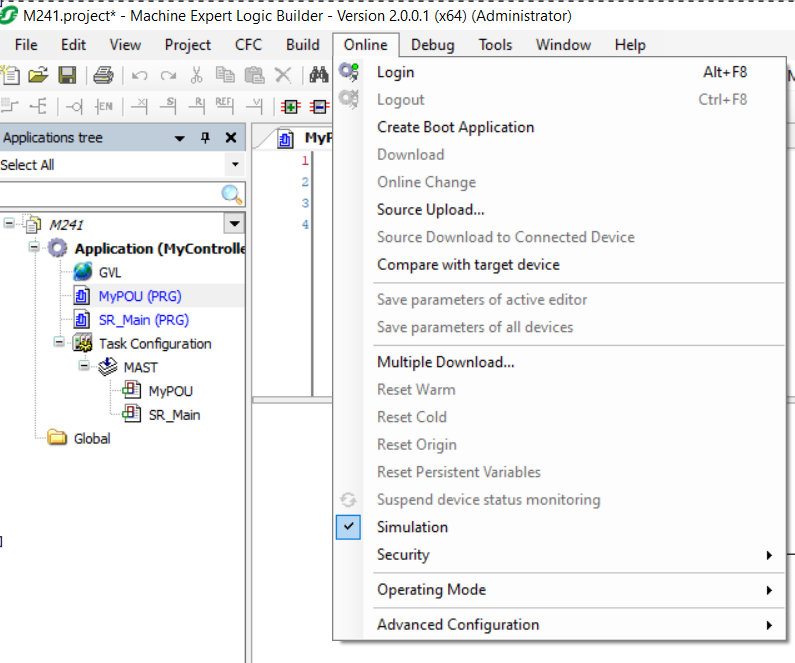
Task: Open the M241 project dropdown arrow
Action: 234,224
